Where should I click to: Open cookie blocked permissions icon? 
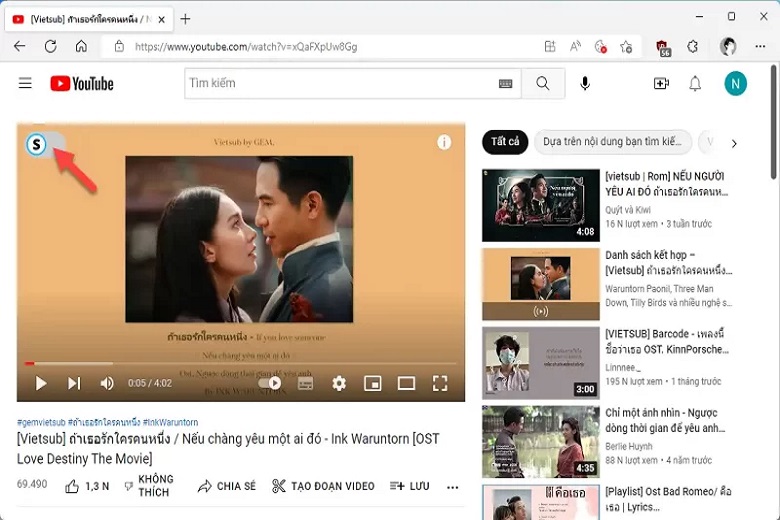[x=601, y=47]
